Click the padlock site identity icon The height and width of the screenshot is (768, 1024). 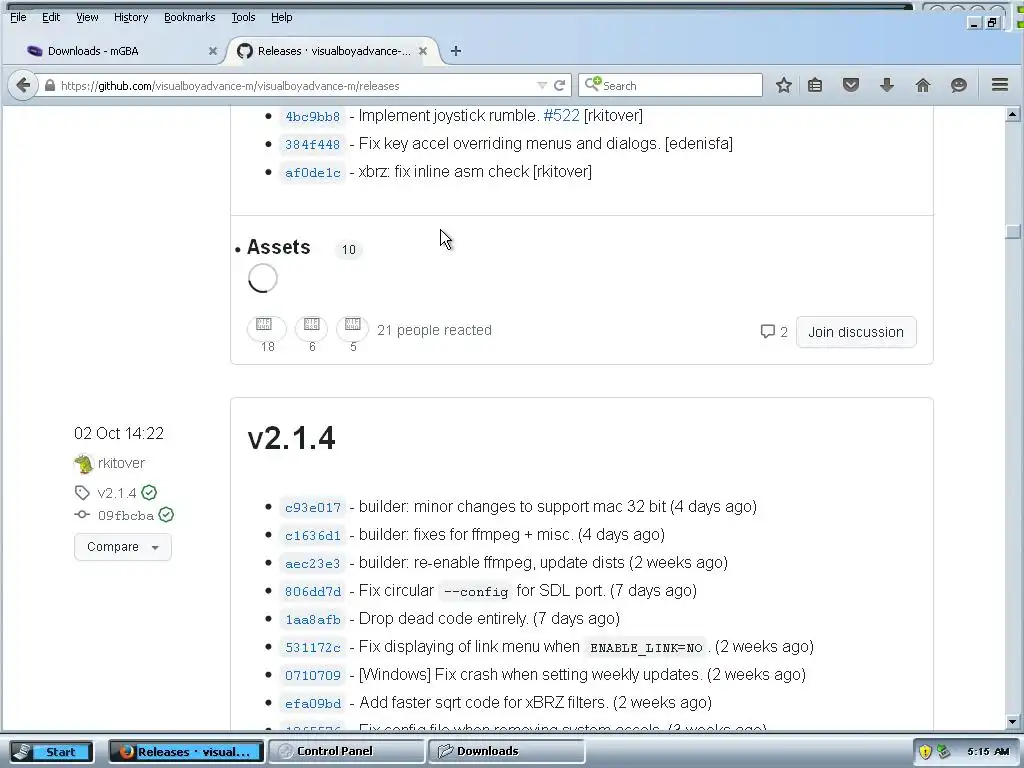(50, 86)
